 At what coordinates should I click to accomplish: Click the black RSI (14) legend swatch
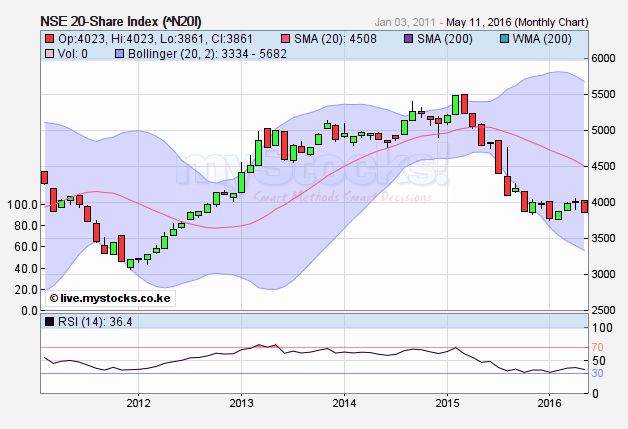point(47,321)
